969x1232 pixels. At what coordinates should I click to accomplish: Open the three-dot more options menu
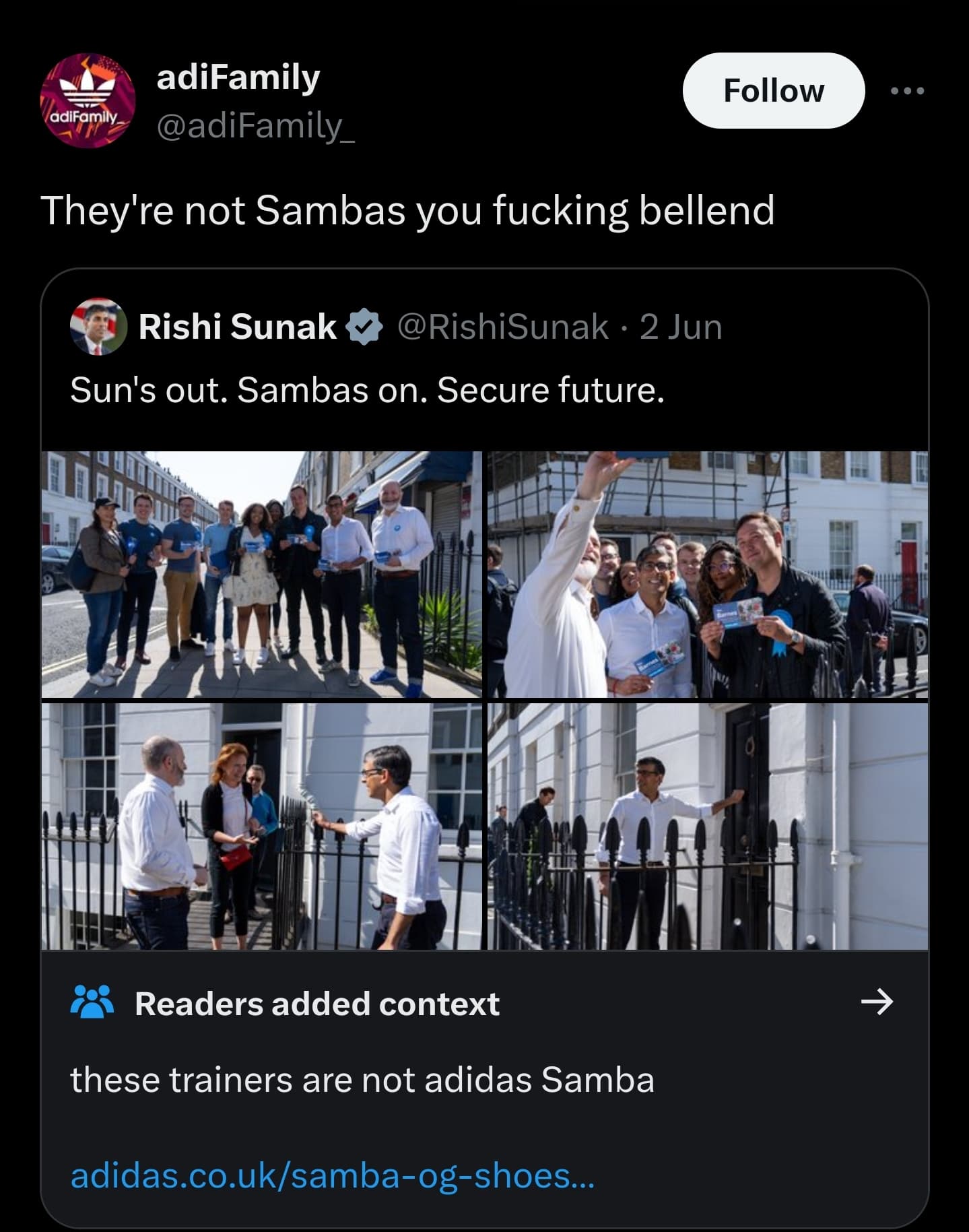coord(907,91)
